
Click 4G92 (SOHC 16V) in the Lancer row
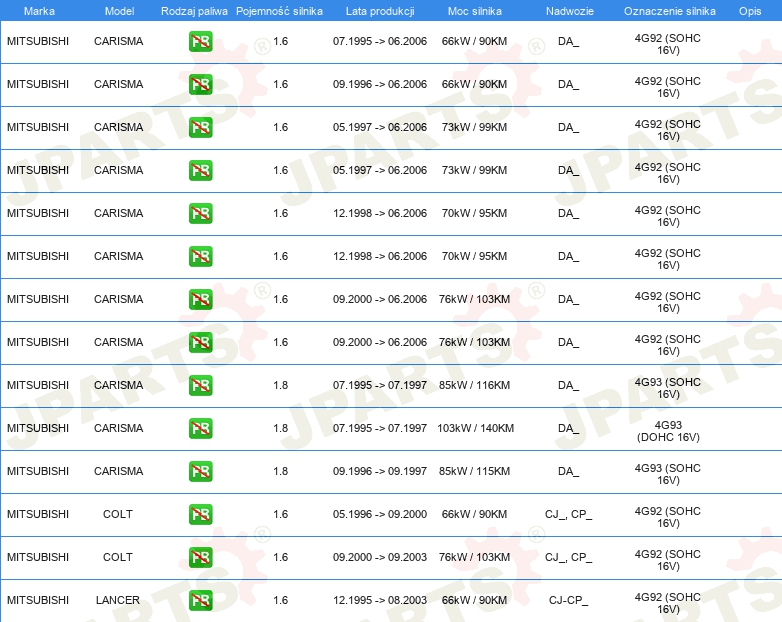668,603
